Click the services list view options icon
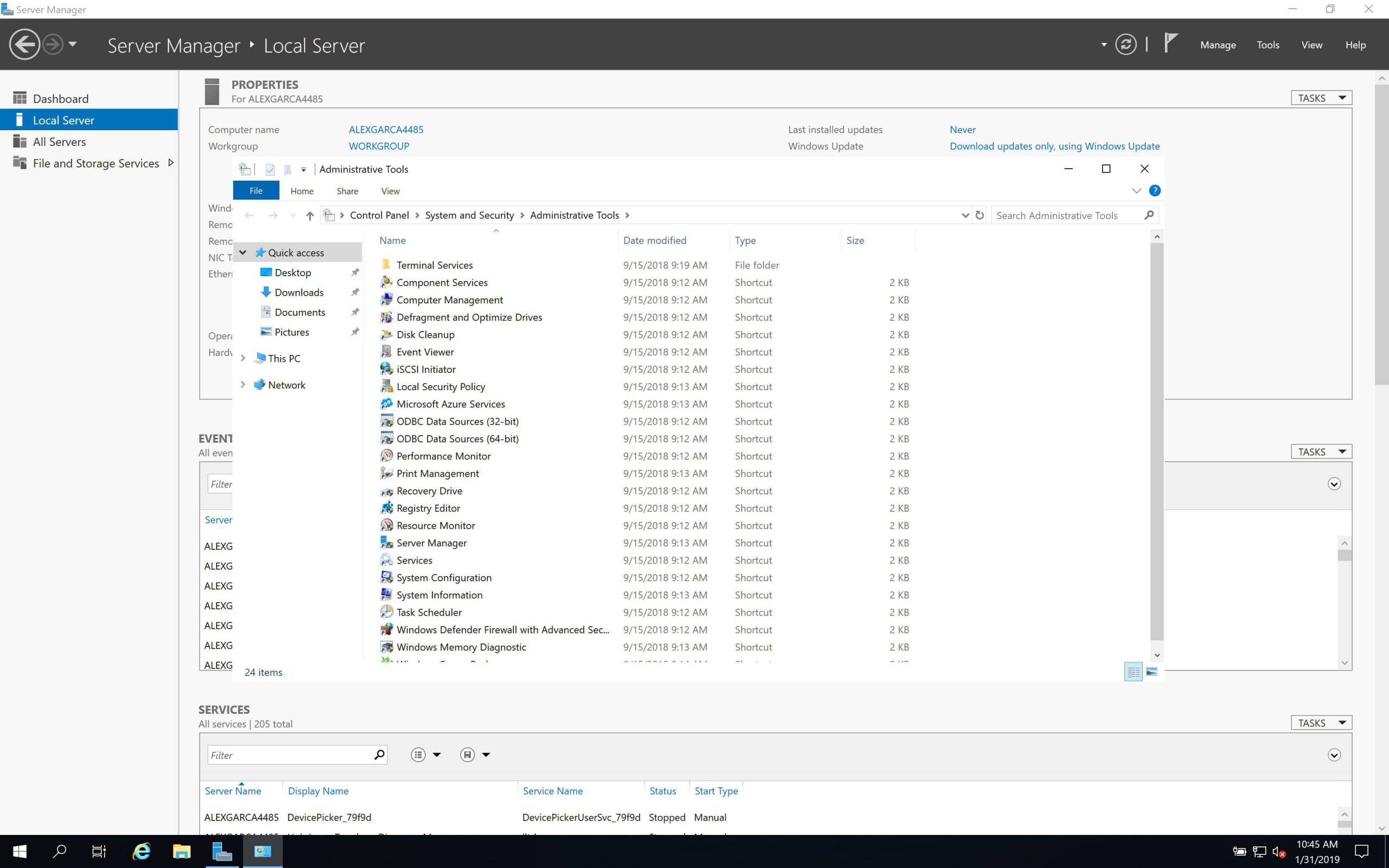Screen dimensions: 1389x868 418,755
